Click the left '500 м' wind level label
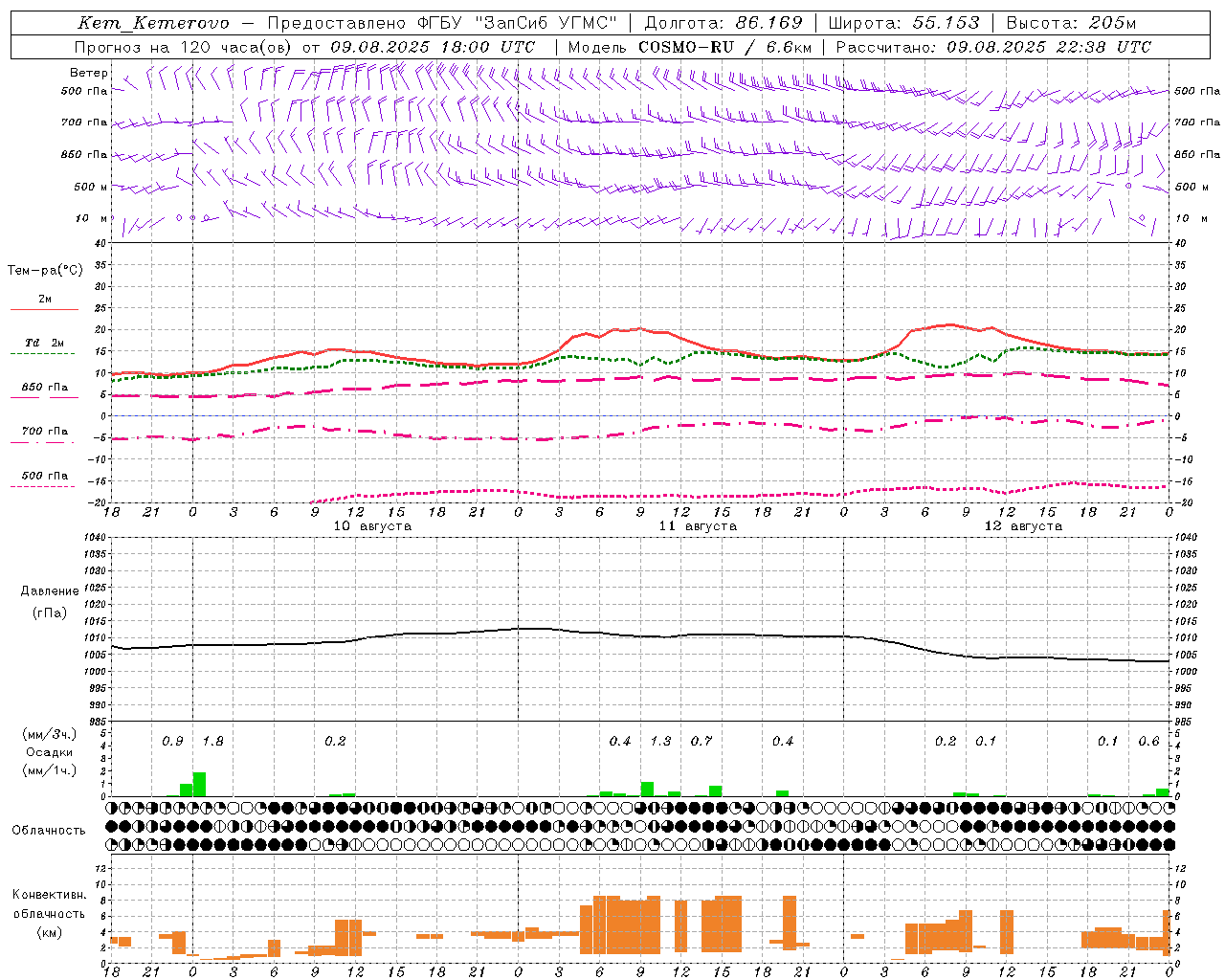Screen dimensions: 1225x980 (x=91, y=187)
